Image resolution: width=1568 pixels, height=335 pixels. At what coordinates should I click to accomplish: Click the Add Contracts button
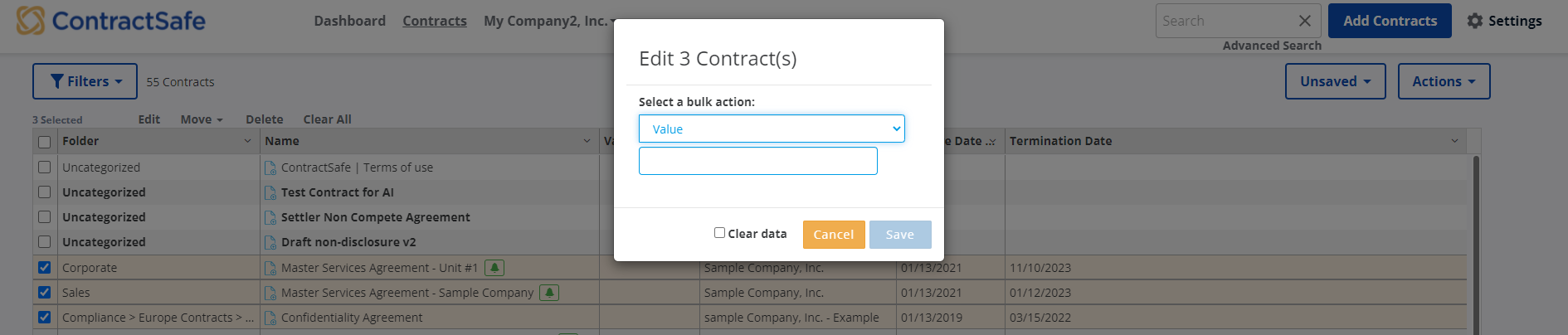(1390, 21)
